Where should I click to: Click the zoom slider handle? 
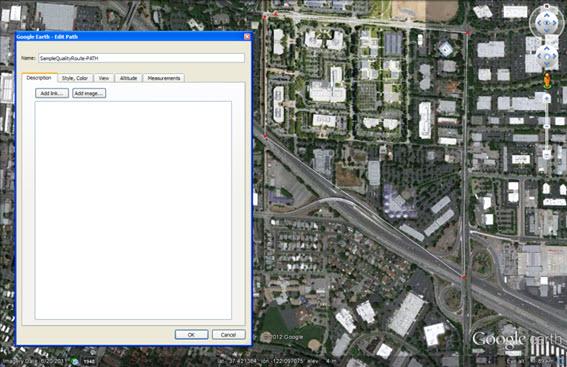546,126
